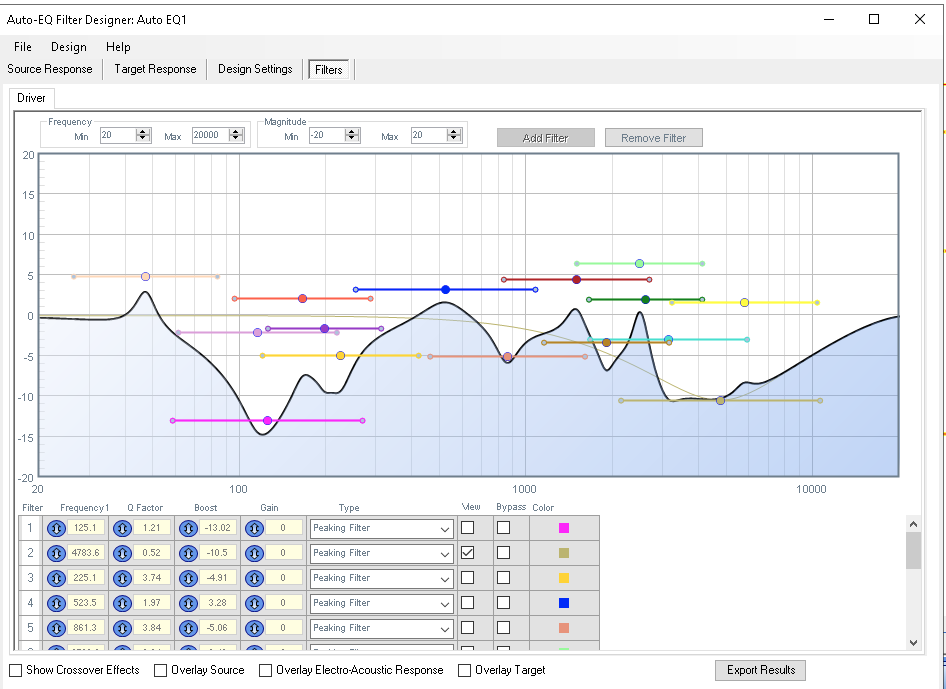Click the Q Factor adjust icon for filter 2

point(122,553)
